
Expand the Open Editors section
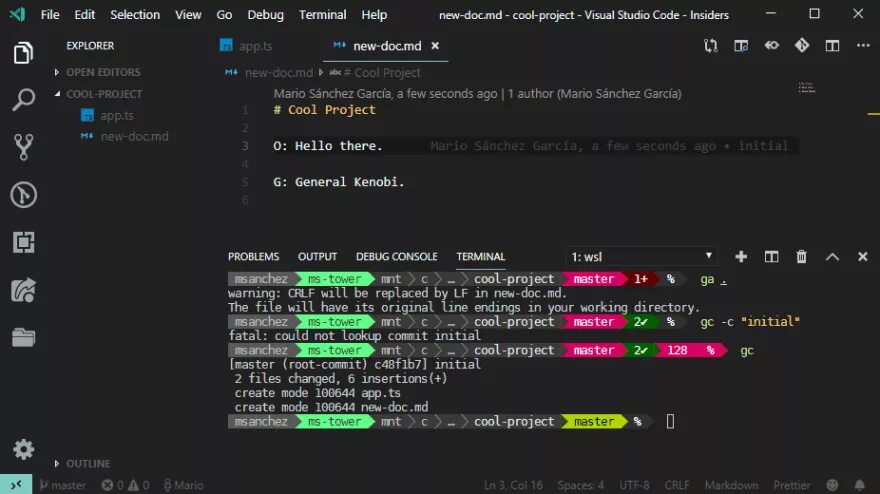pyautogui.click(x=103, y=72)
